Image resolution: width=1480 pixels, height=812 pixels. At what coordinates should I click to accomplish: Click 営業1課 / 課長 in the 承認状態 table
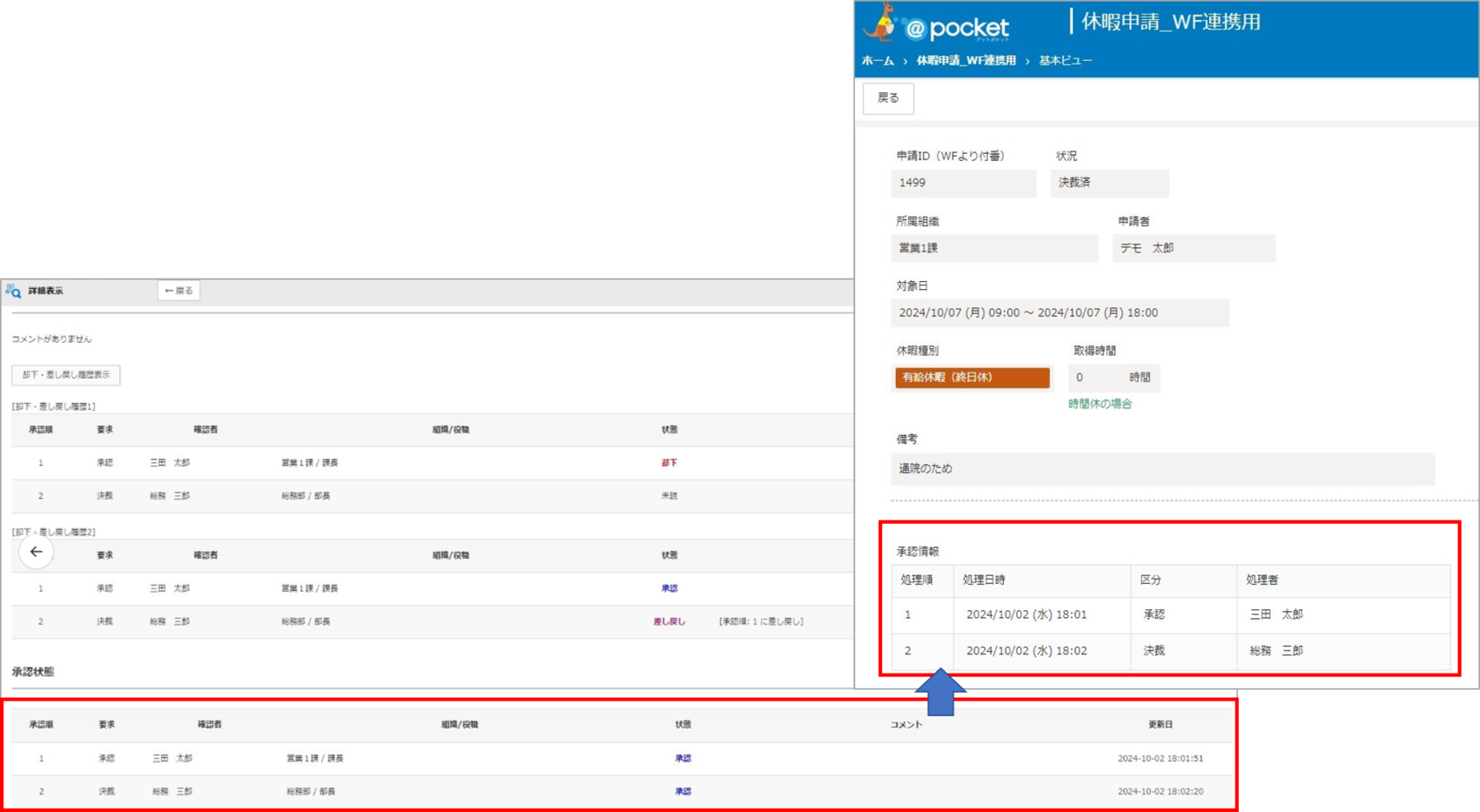(x=314, y=759)
